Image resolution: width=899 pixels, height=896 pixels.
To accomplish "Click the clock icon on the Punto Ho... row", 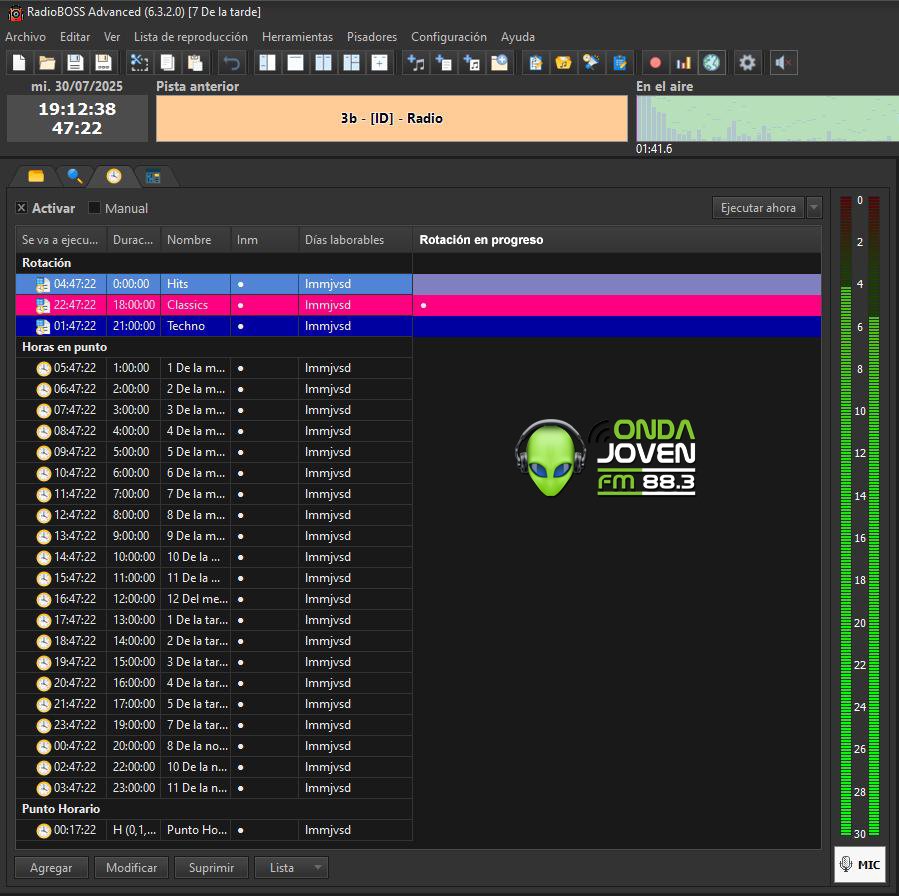I will coord(44,830).
